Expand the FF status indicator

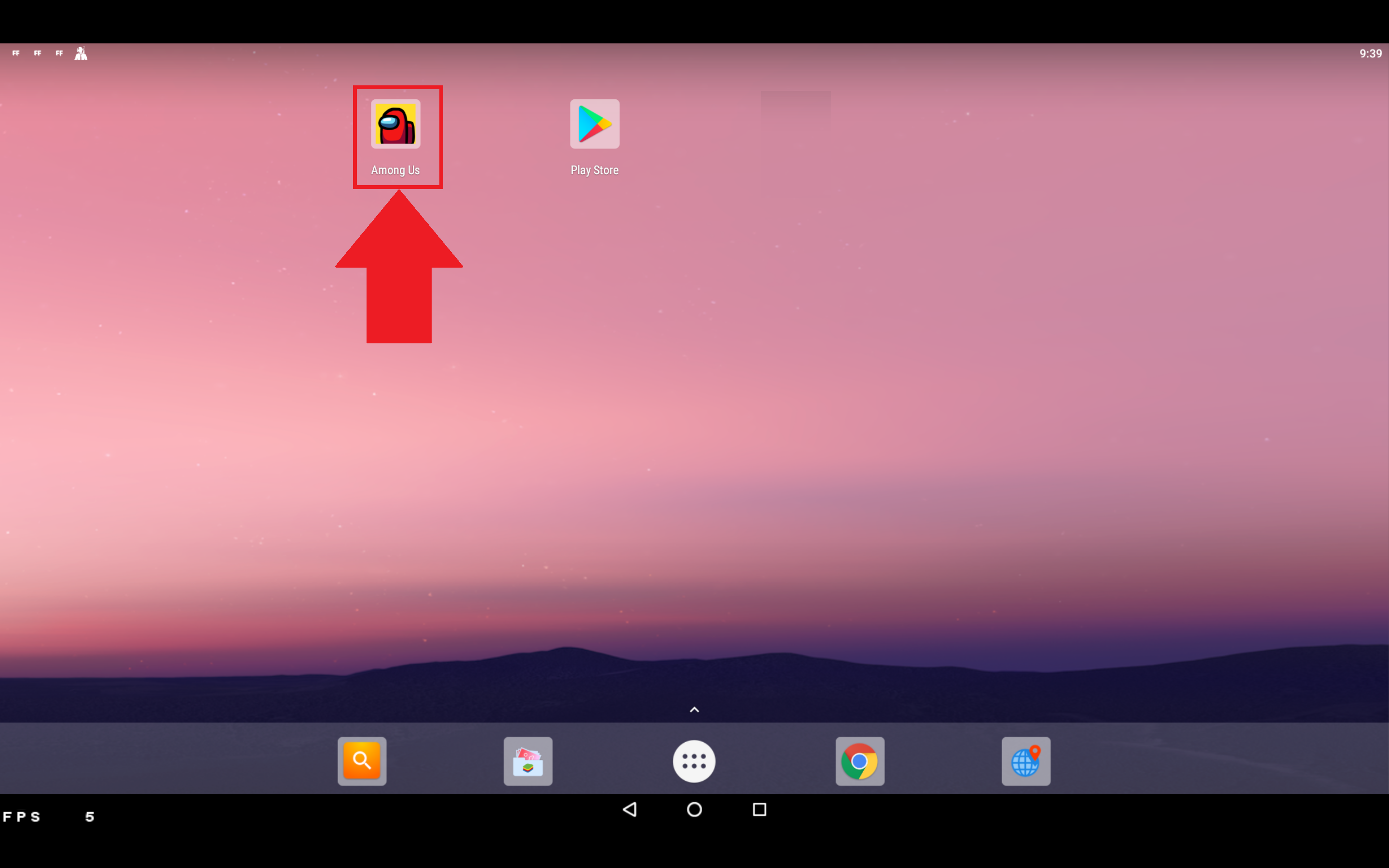click(15, 53)
